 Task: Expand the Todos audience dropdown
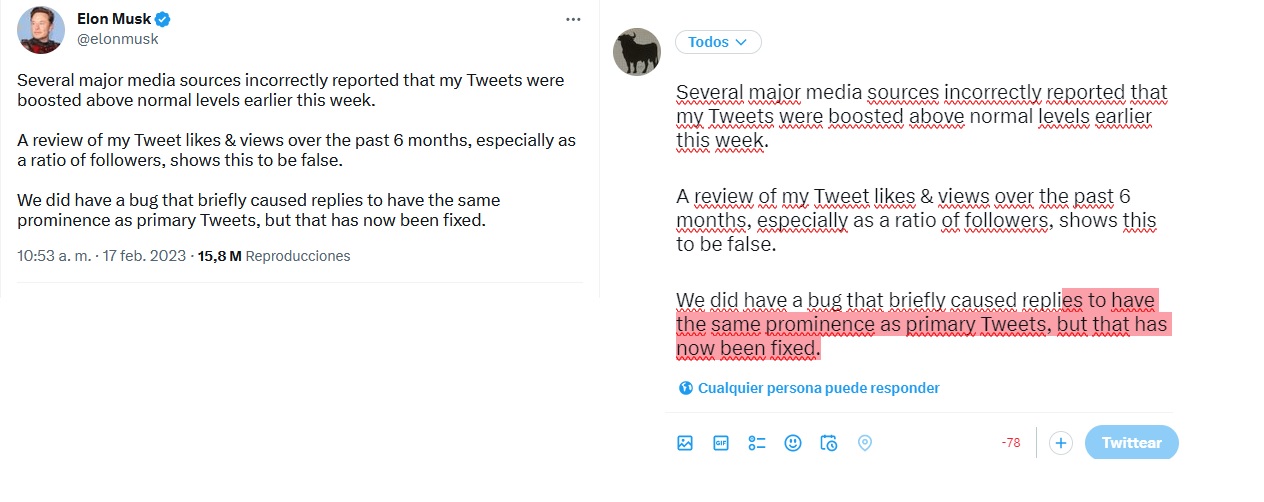(x=717, y=42)
